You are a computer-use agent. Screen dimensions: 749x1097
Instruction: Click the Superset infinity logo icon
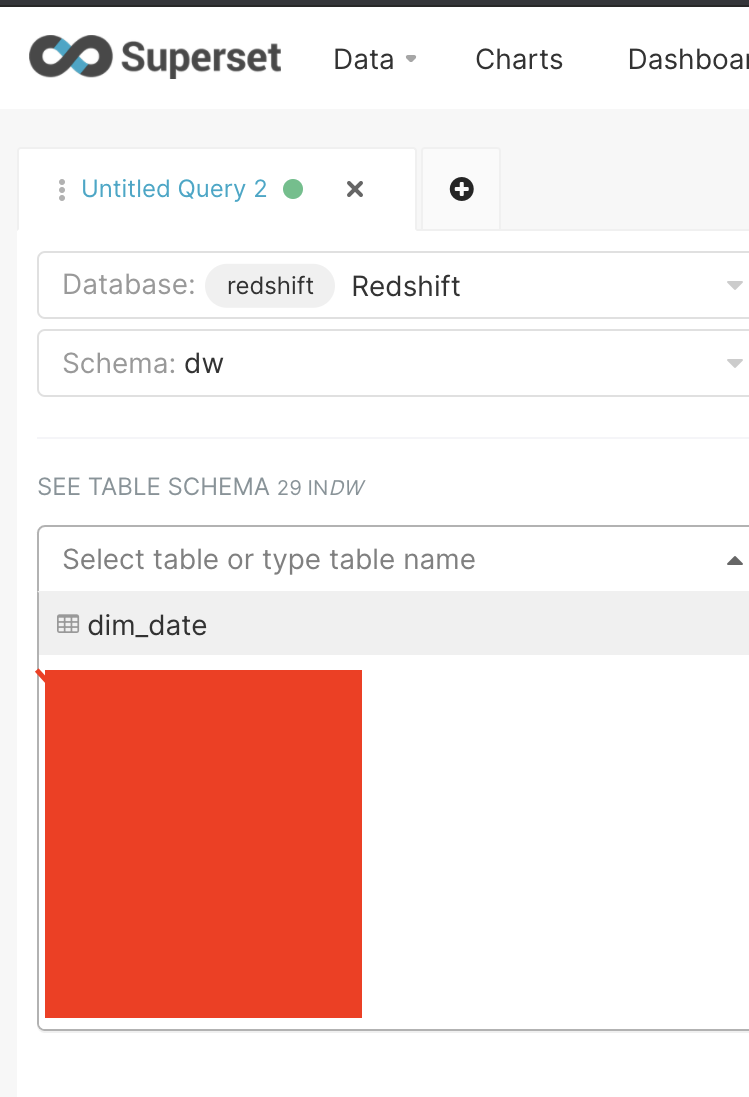pyautogui.click(x=70, y=58)
